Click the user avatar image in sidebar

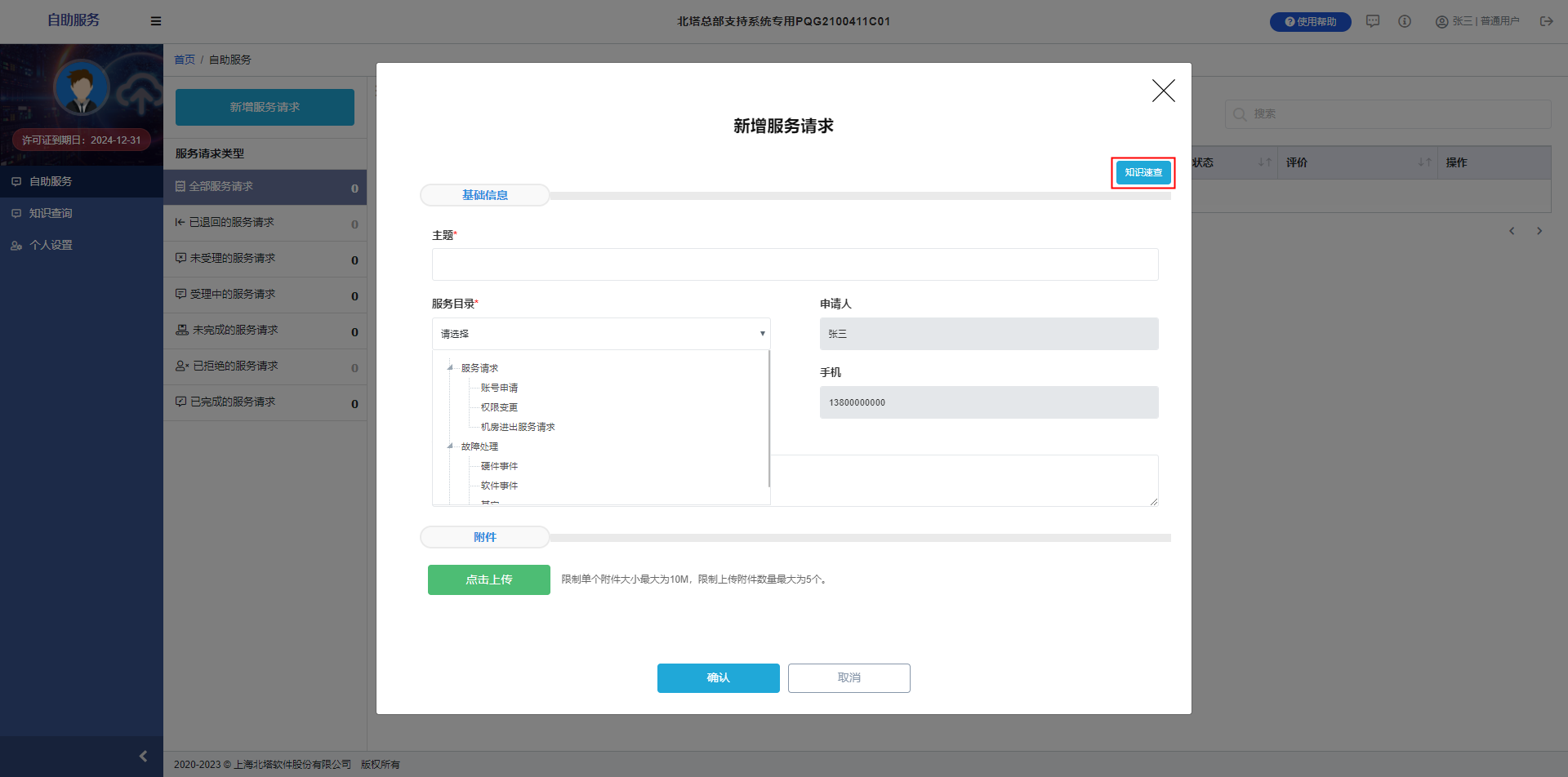coord(82,87)
